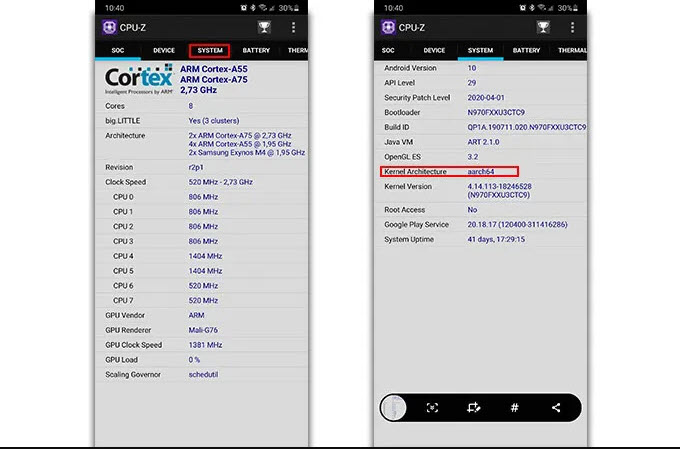Viewport: 680px width, 449px height.
Task: Select the 'CPU 4' row label
Action: (x=123, y=256)
